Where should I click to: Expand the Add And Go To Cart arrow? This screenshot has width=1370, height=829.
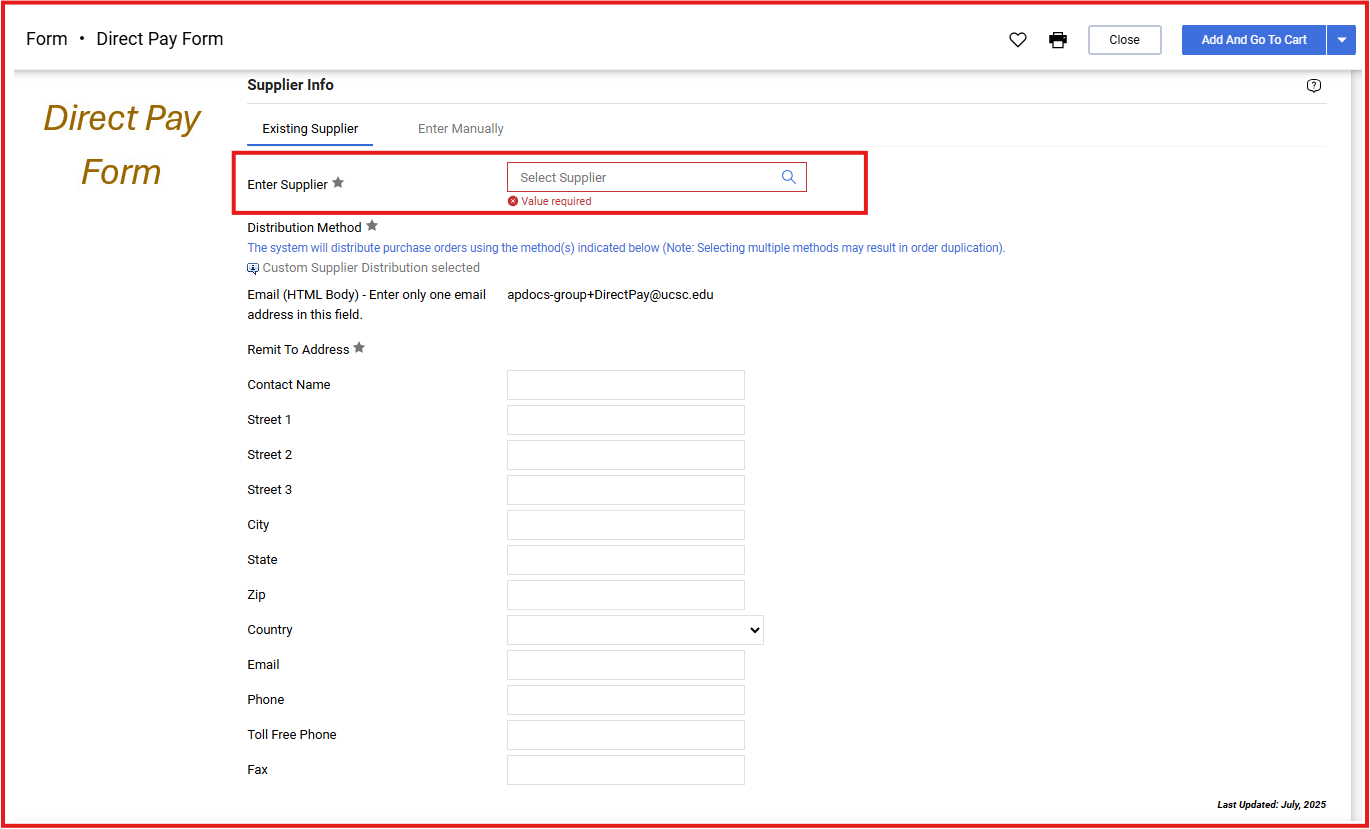click(x=1341, y=40)
